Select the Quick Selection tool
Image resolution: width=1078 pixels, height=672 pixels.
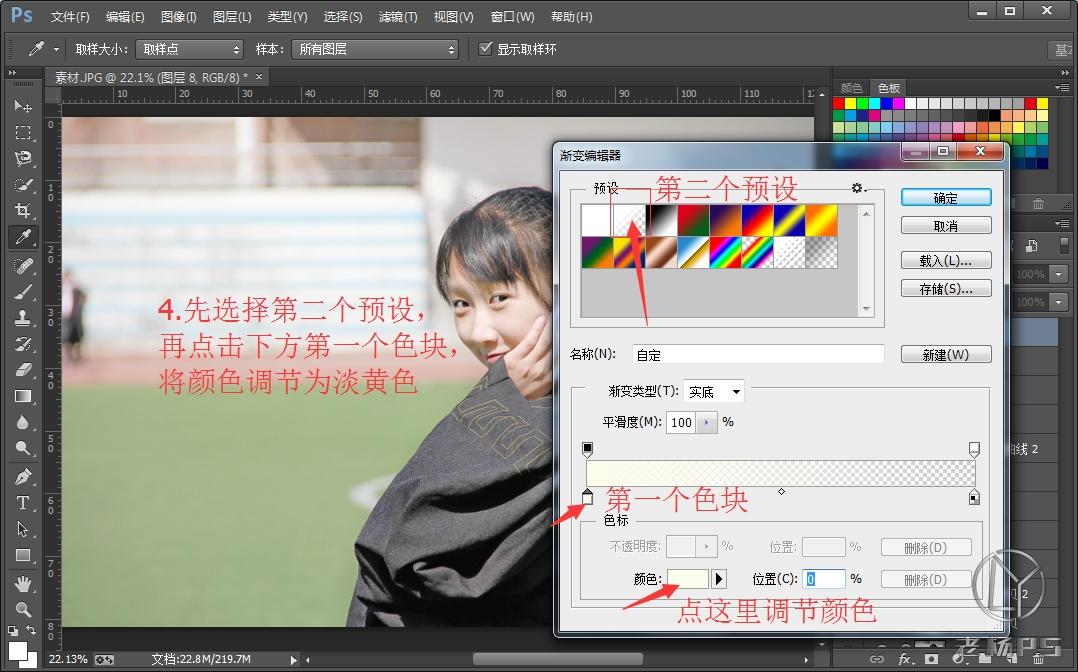pyautogui.click(x=23, y=184)
